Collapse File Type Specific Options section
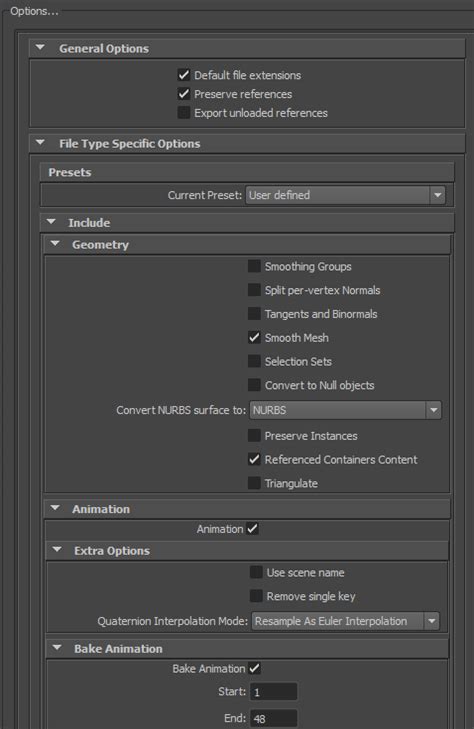 (40, 143)
